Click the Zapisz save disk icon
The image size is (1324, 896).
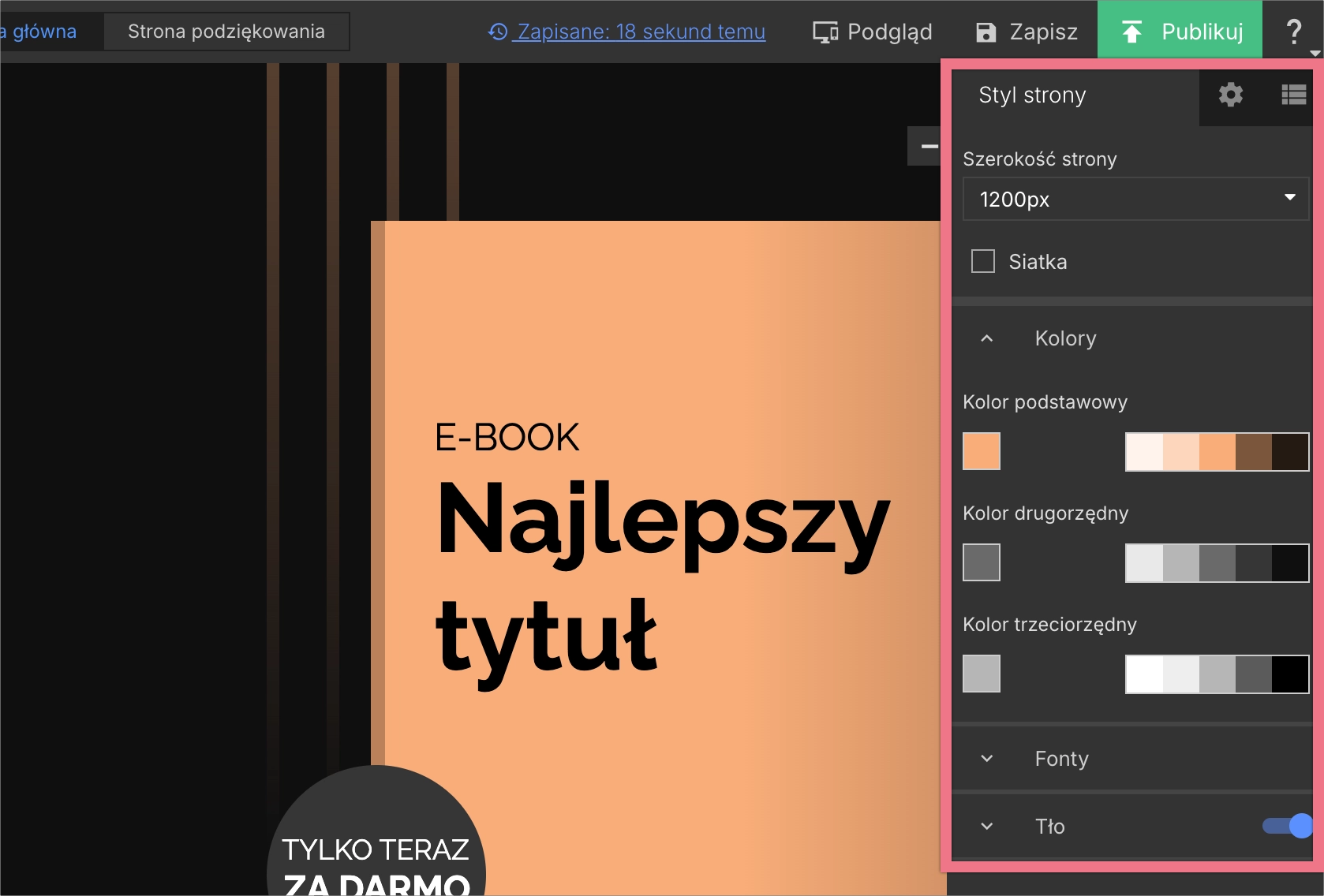[986, 32]
